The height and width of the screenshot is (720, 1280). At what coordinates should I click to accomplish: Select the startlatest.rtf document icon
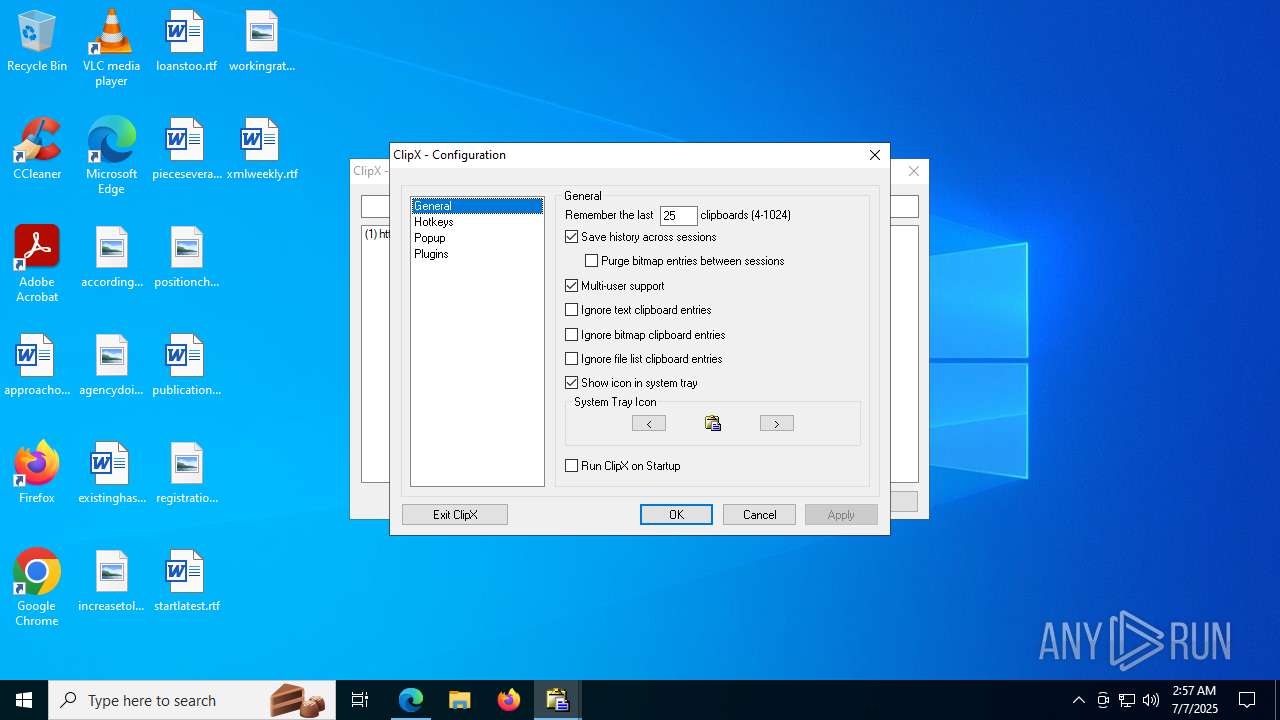click(186, 582)
